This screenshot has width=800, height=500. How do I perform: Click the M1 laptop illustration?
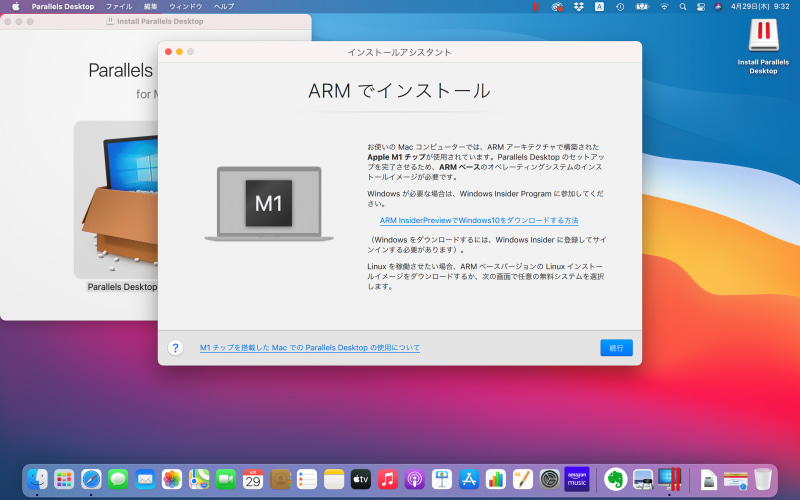(x=269, y=203)
